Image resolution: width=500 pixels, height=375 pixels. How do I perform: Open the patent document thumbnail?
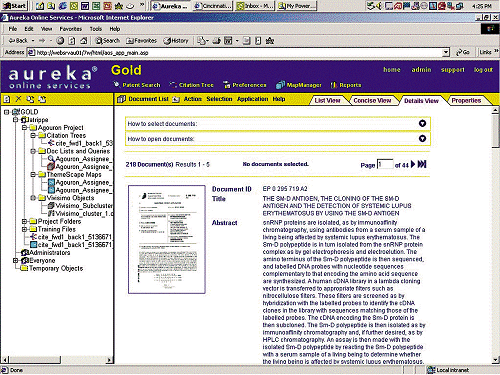(167, 239)
